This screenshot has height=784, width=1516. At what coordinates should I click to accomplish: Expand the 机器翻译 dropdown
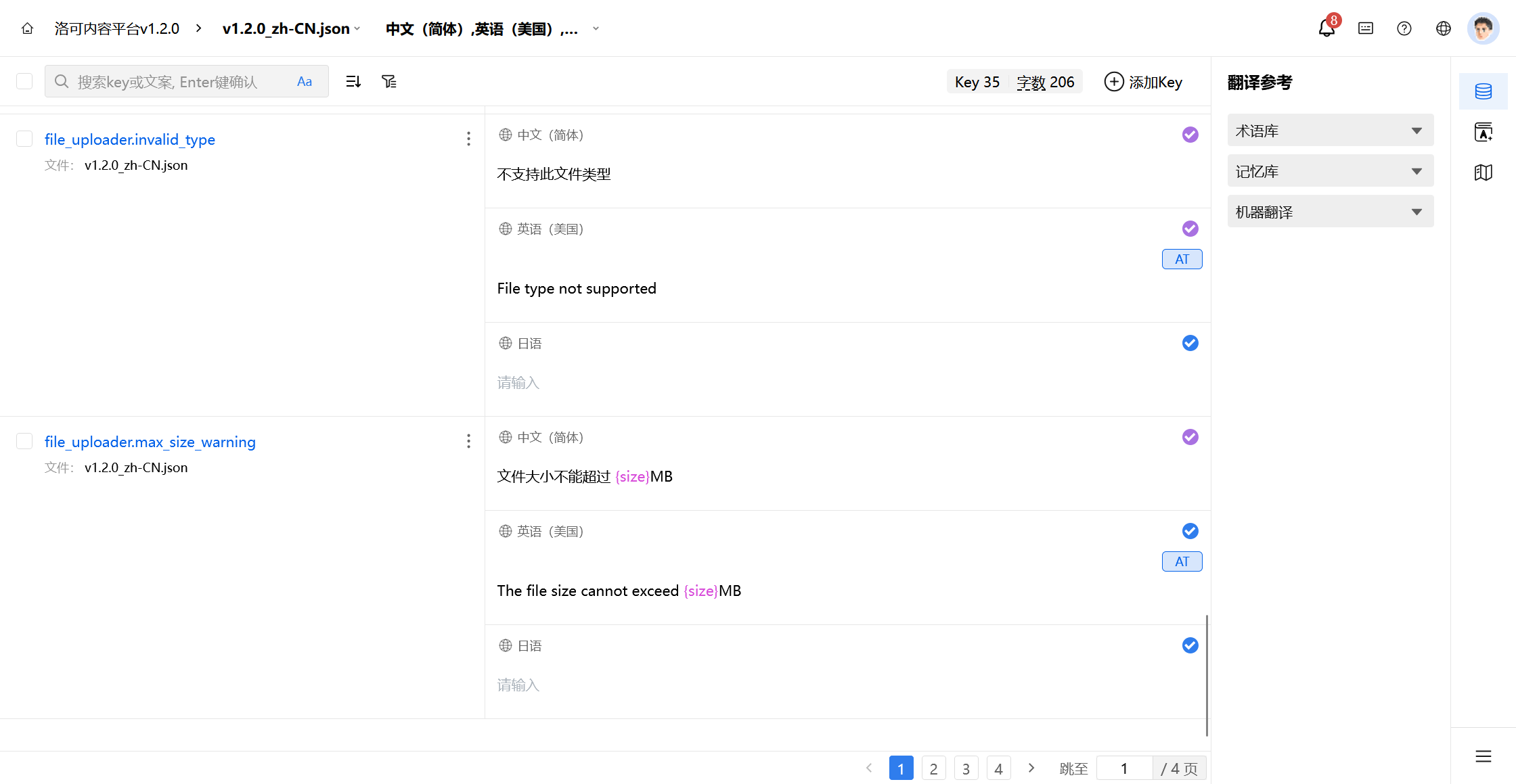pyautogui.click(x=1330, y=212)
